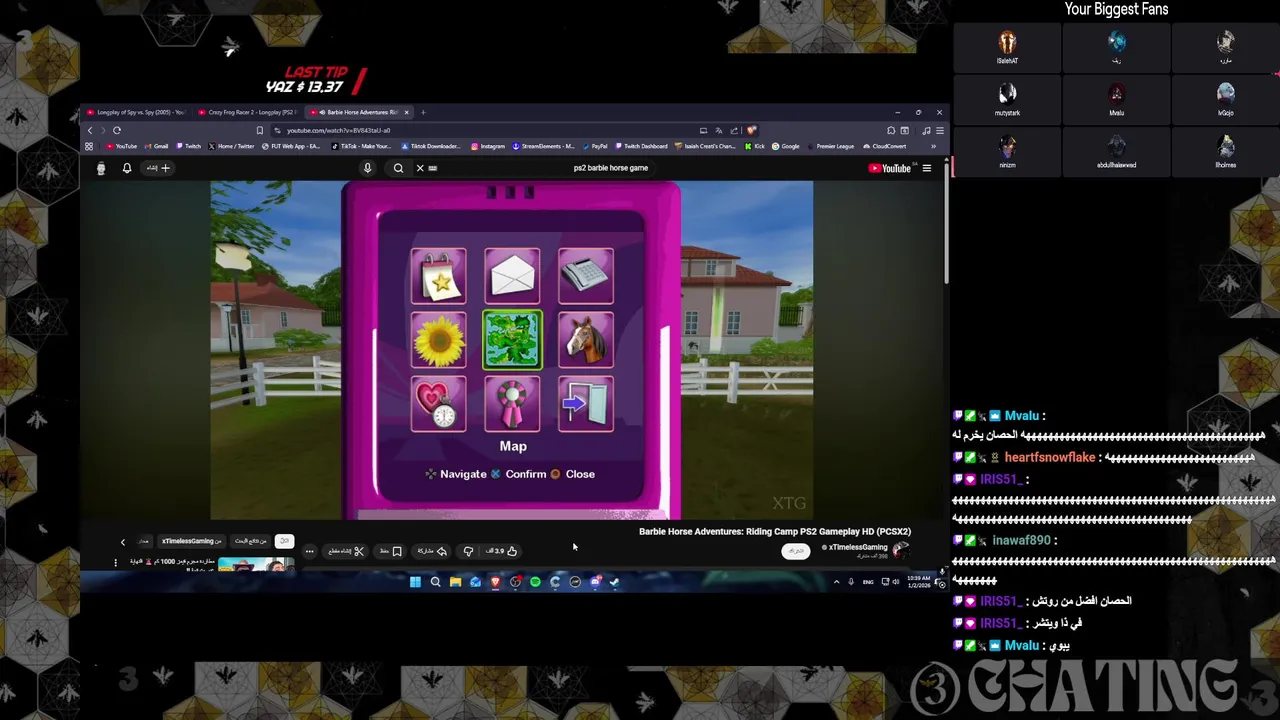Click the chips row previous arrow
Image resolution: width=1280 pixels, height=720 pixels.
pyautogui.click(x=123, y=542)
